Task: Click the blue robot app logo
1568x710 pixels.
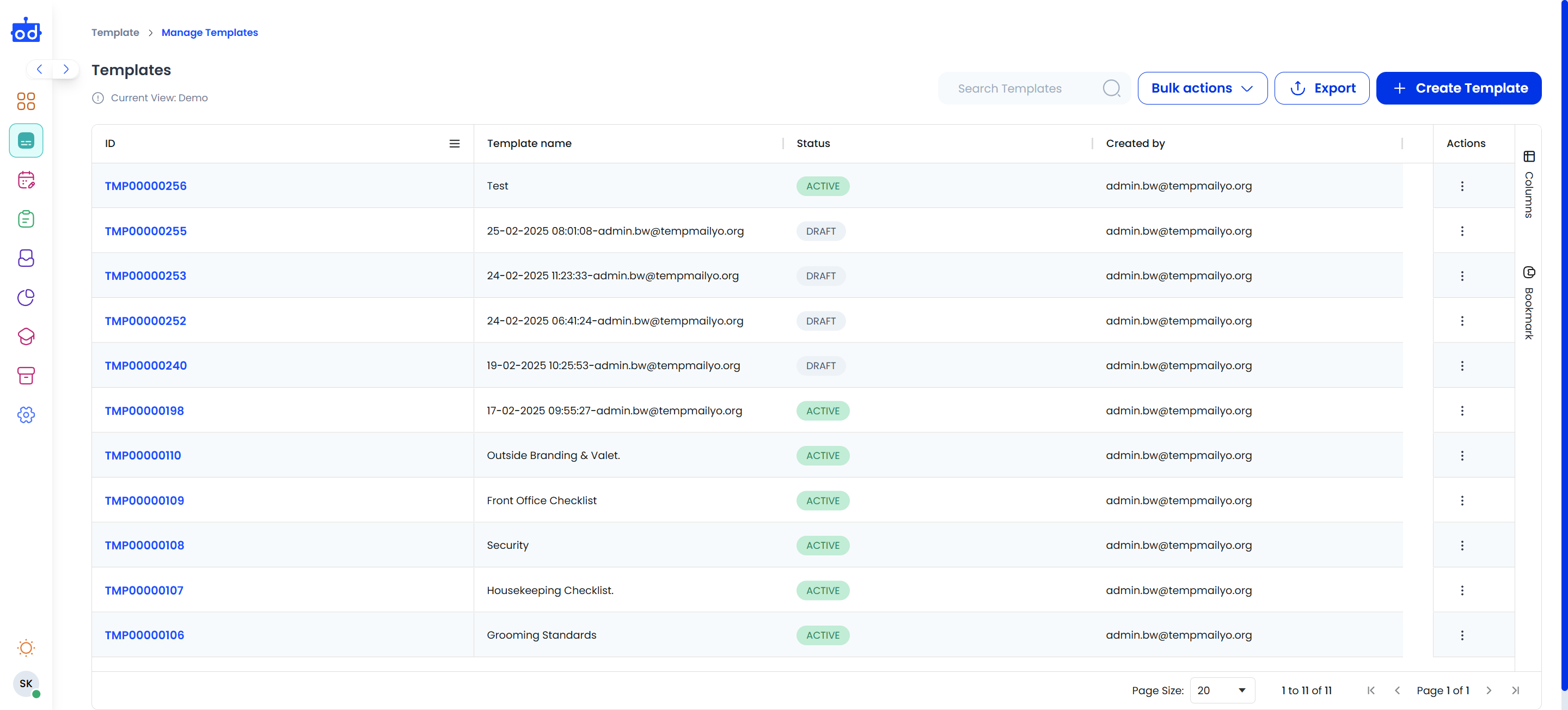Action: [26, 30]
